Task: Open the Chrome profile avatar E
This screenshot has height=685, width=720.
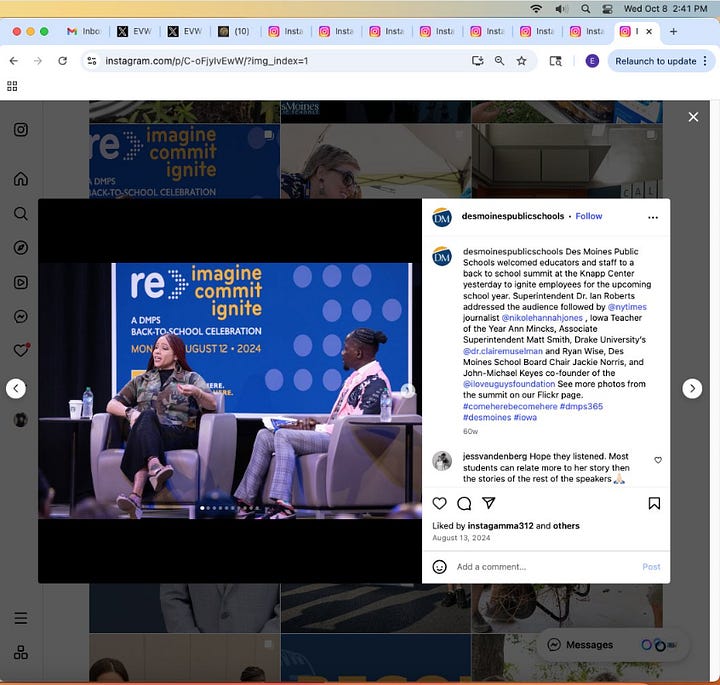Action: (592, 61)
